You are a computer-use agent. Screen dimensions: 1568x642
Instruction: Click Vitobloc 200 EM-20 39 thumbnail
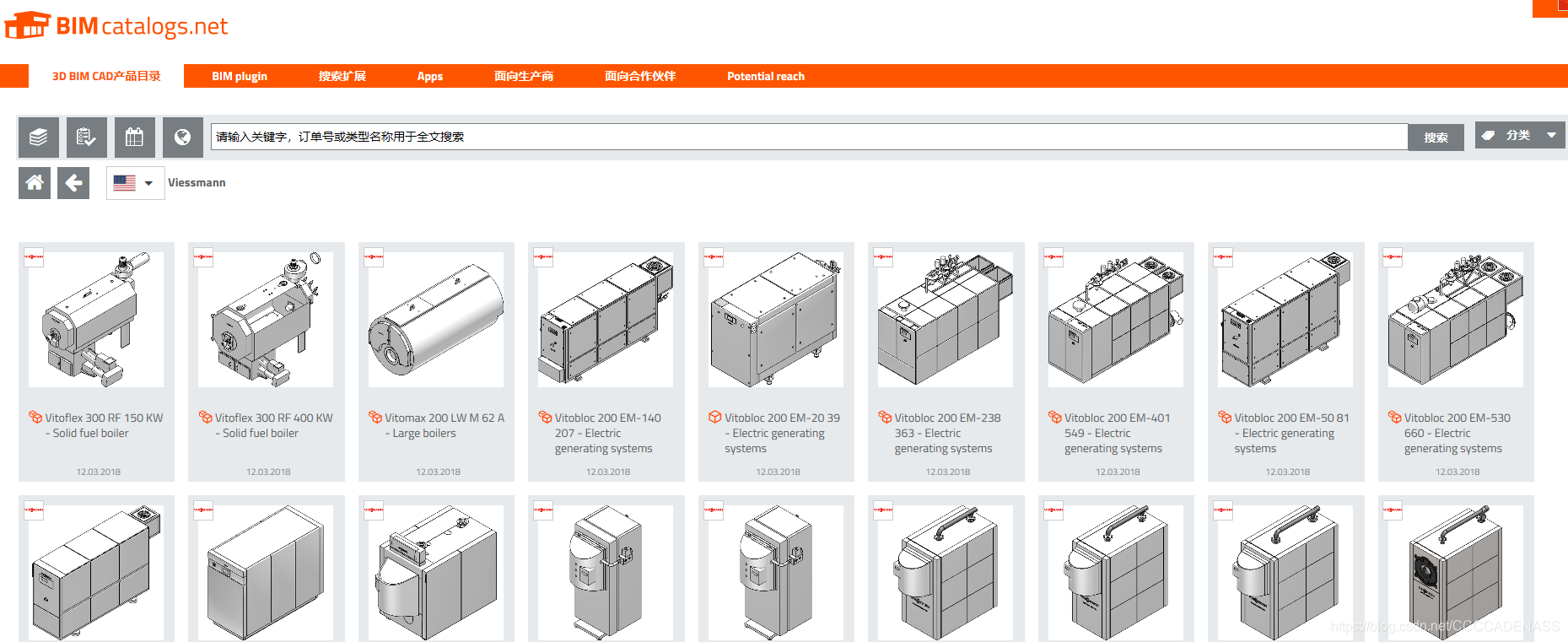[776, 320]
